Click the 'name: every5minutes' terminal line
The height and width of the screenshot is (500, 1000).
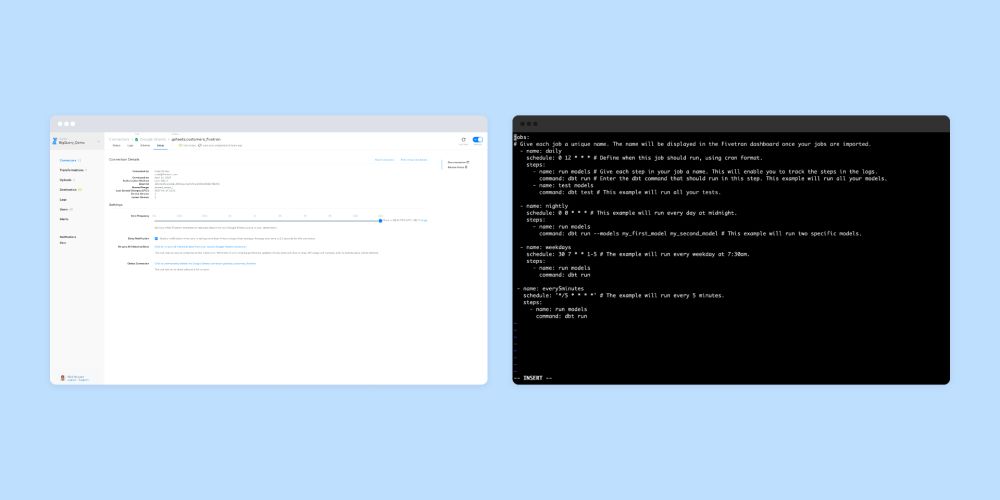(x=550, y=288)
